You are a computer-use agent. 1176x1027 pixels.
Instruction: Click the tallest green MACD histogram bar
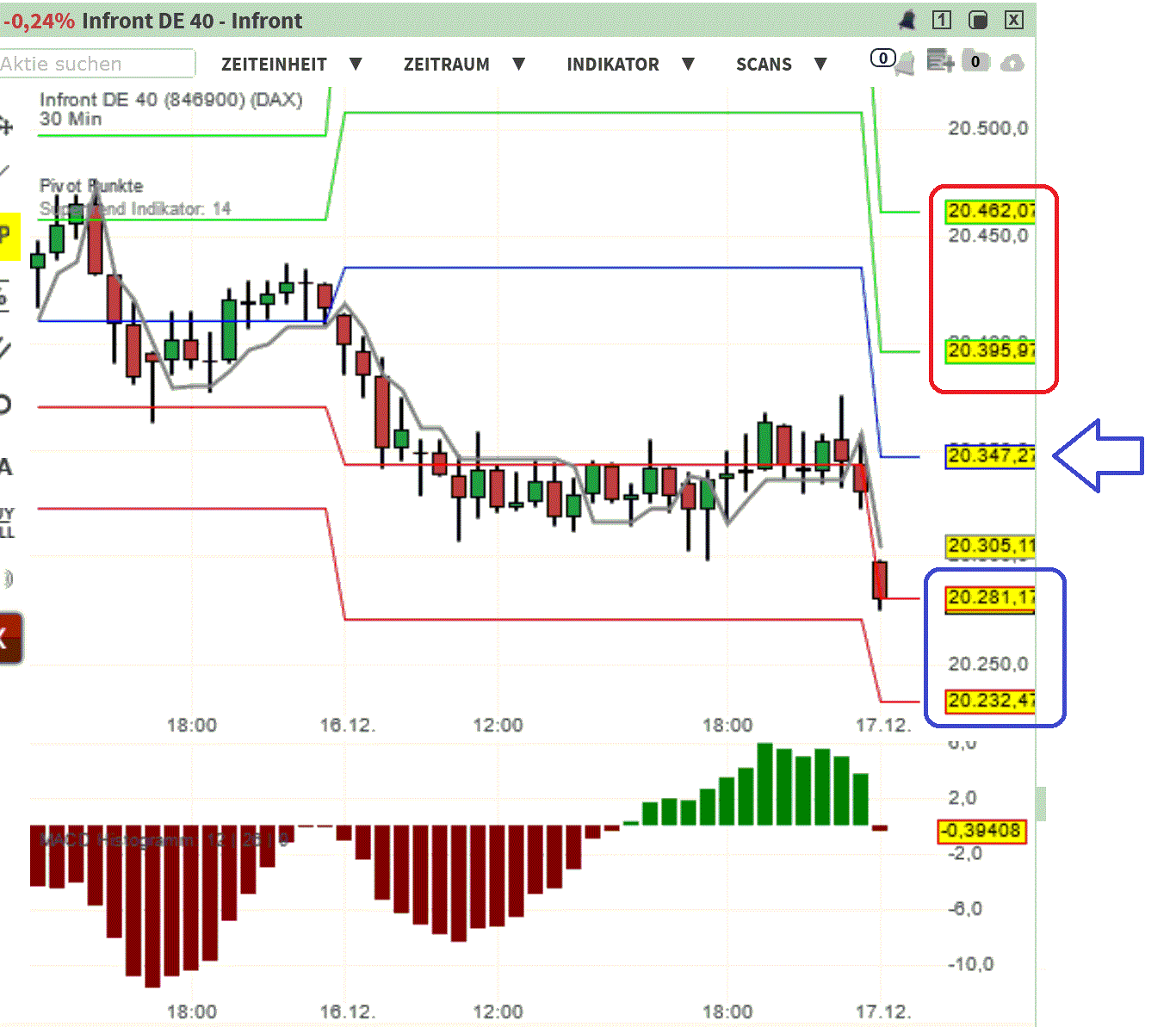tap(764, 784)
